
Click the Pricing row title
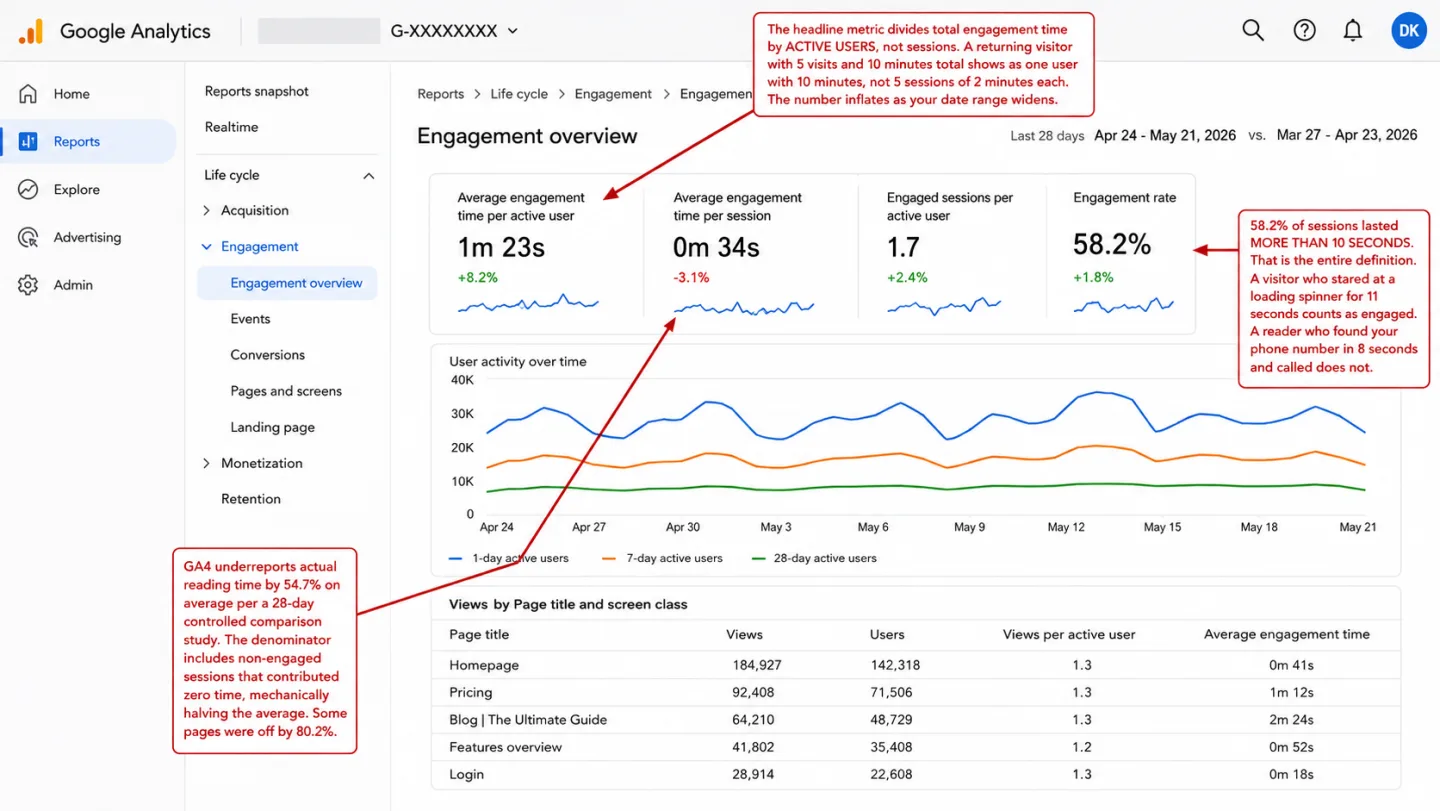[471, 692]
